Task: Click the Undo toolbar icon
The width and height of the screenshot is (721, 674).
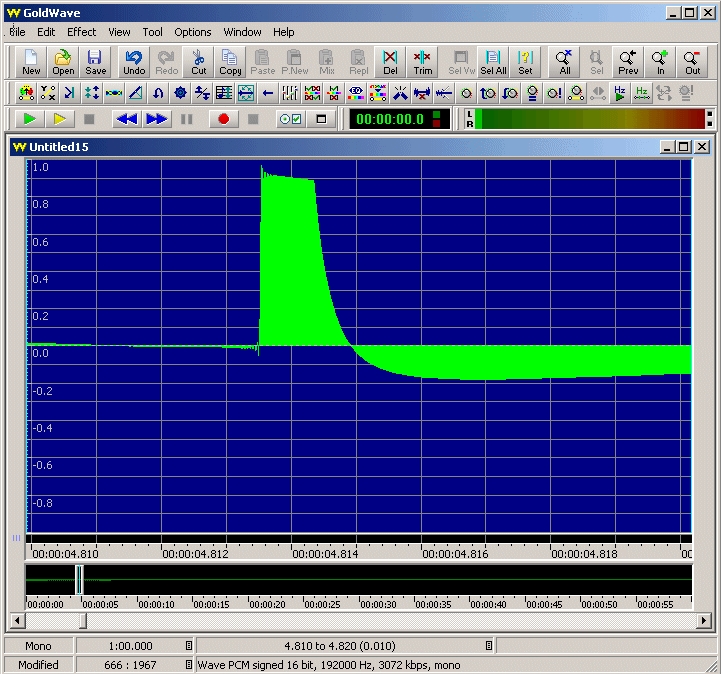Action: pyautogui.click(x=134, y=62)
